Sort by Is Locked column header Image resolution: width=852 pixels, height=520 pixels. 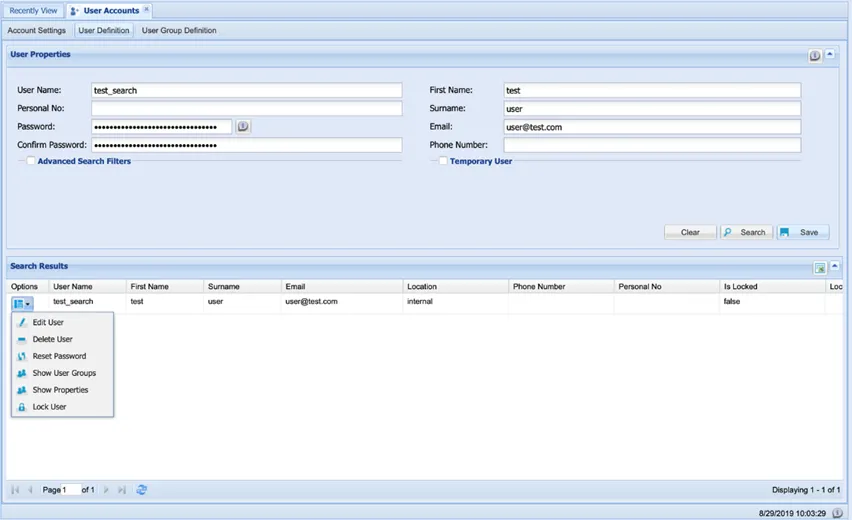point(772,286)
